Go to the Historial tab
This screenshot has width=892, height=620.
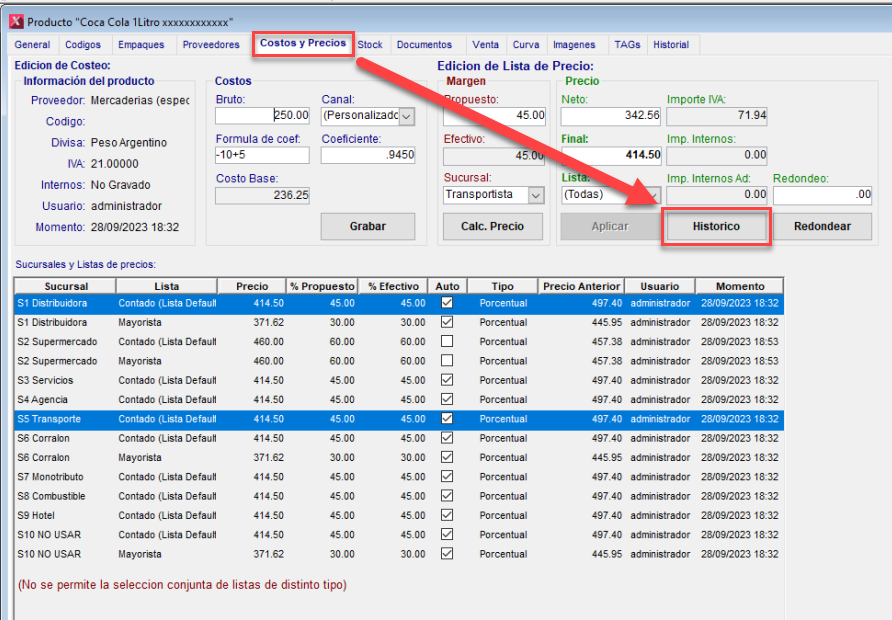pos(671,45)
